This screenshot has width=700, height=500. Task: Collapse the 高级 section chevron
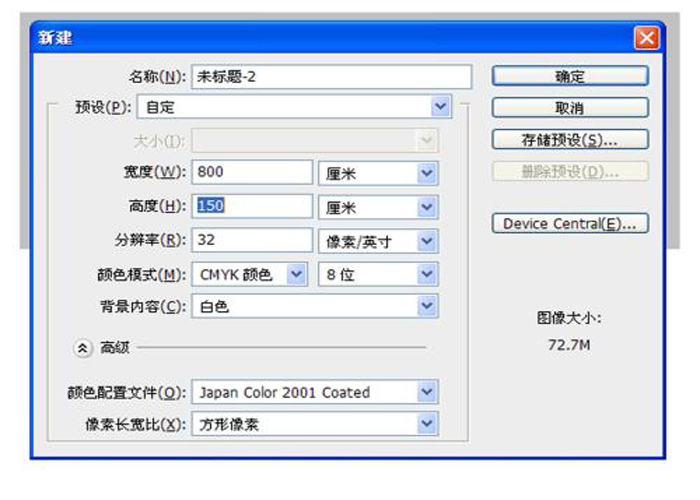[83, 348]
